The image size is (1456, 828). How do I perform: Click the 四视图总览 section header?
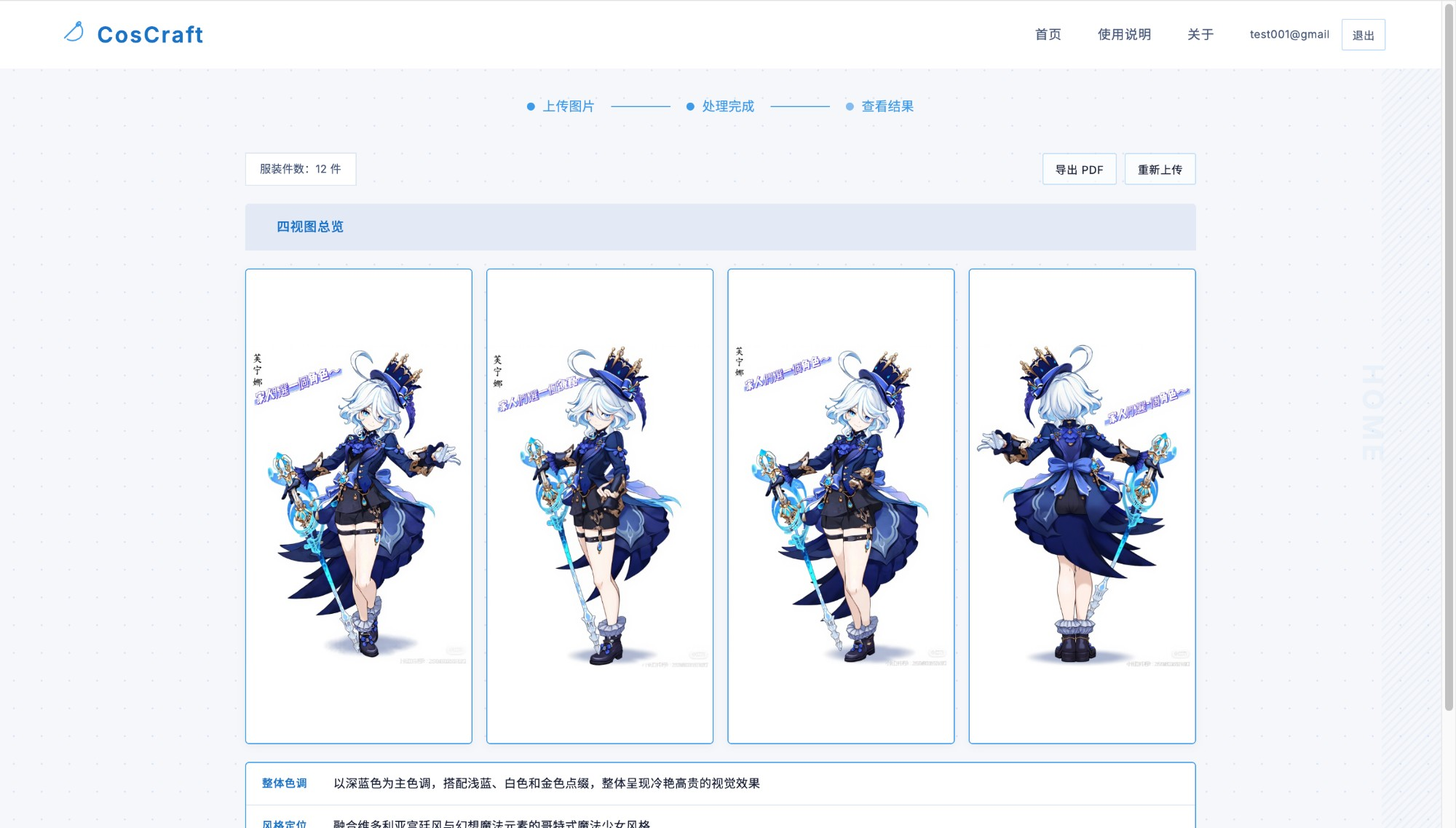[x=720, y=227]
